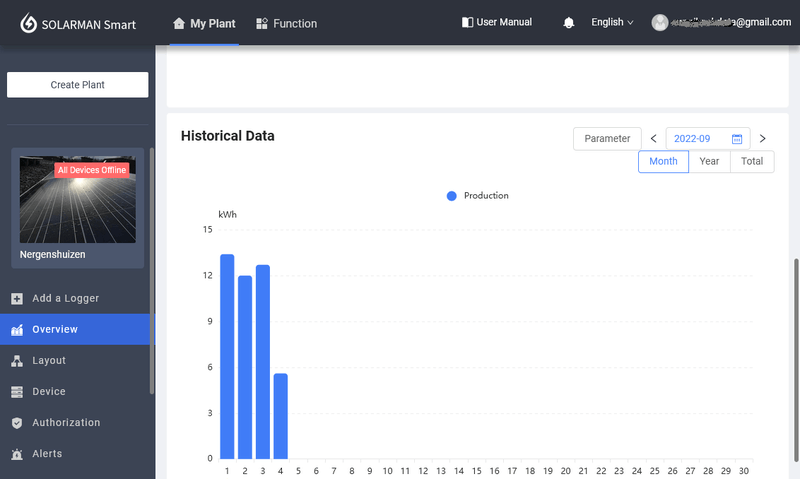
Task: Open Add a Logger menu item
Action: pos(75,298)
